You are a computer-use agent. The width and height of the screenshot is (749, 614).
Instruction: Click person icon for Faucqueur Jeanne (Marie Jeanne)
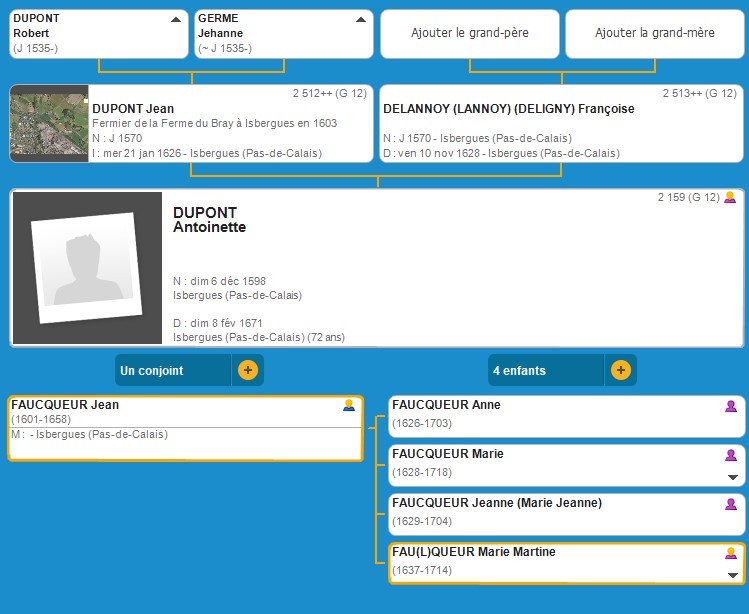(x=731, y=504)
